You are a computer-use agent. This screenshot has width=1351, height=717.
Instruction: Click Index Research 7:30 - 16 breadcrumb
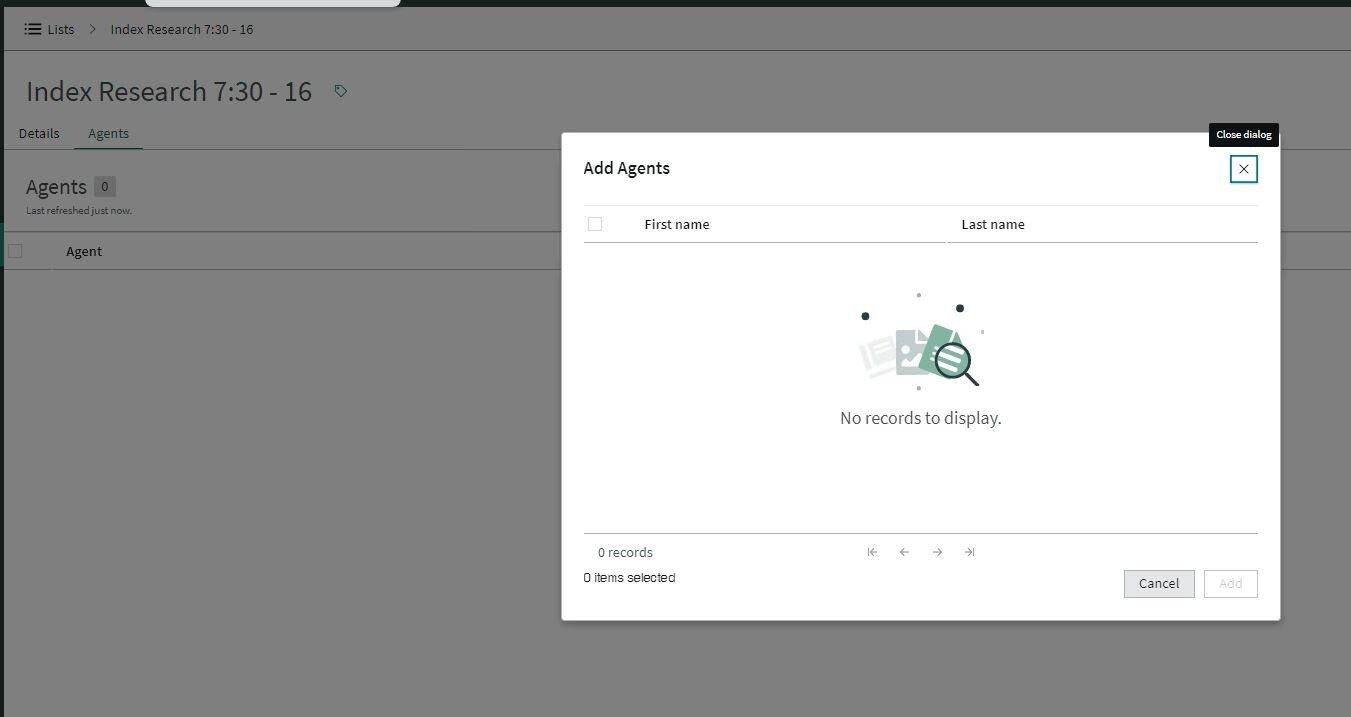182,29
